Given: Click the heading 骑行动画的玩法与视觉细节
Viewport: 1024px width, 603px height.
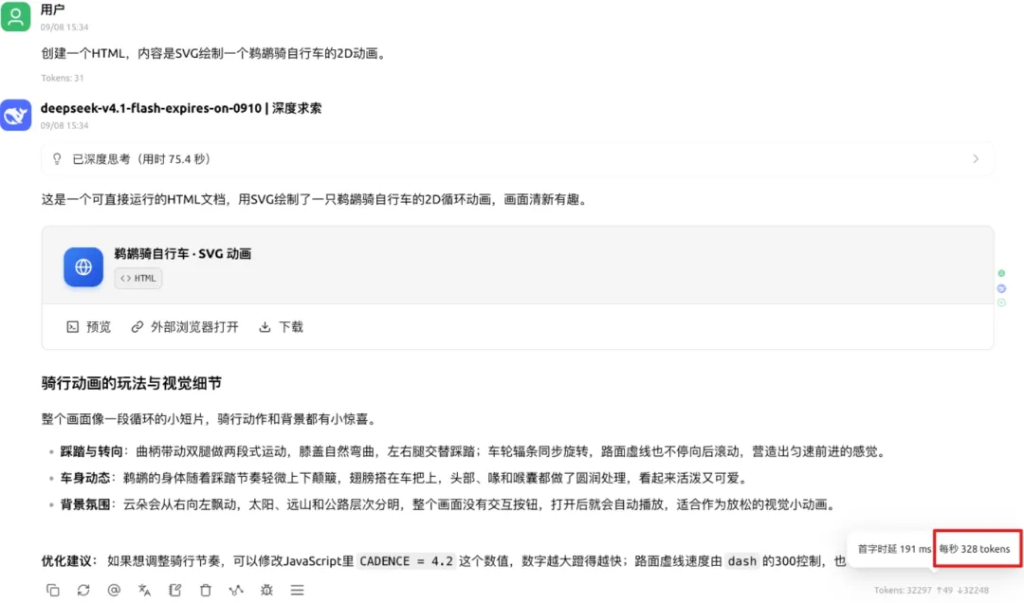Looking at the screenshot, I should click(x=131, y=383).
